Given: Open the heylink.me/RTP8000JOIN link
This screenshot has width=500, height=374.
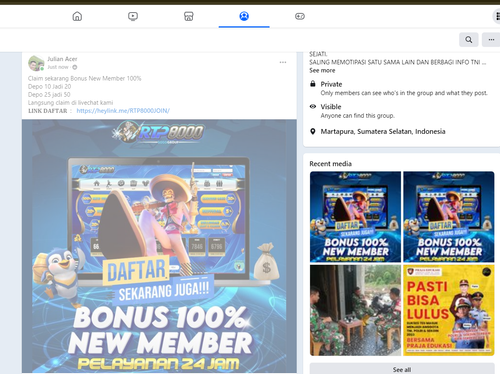Looking at the screenshot, I should [123, 111].
